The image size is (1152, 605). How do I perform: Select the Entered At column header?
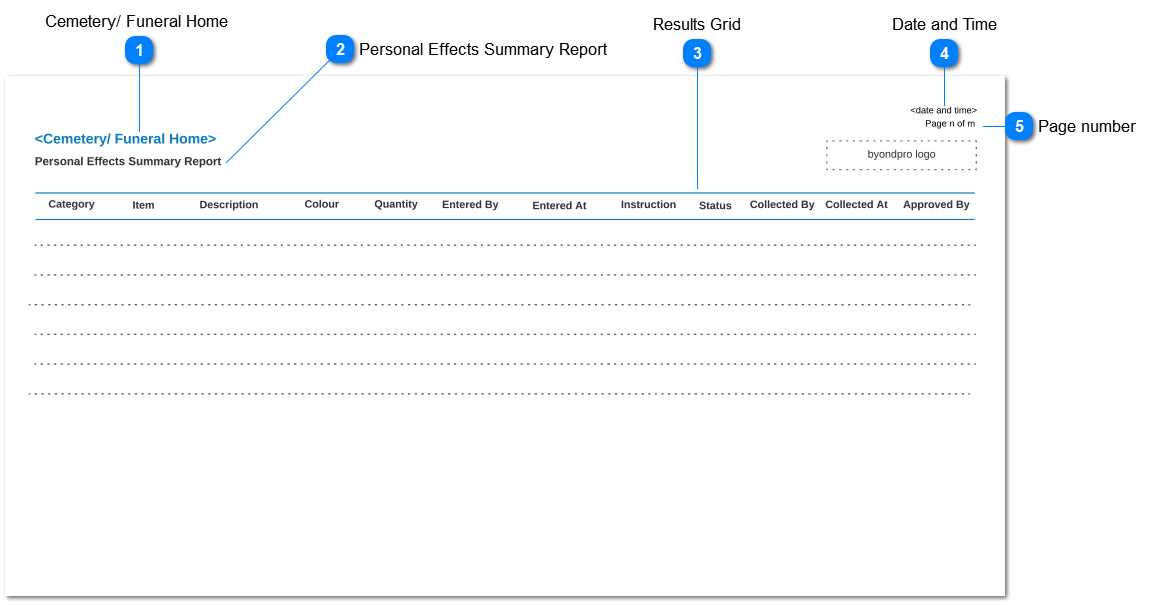click(559, 205)
